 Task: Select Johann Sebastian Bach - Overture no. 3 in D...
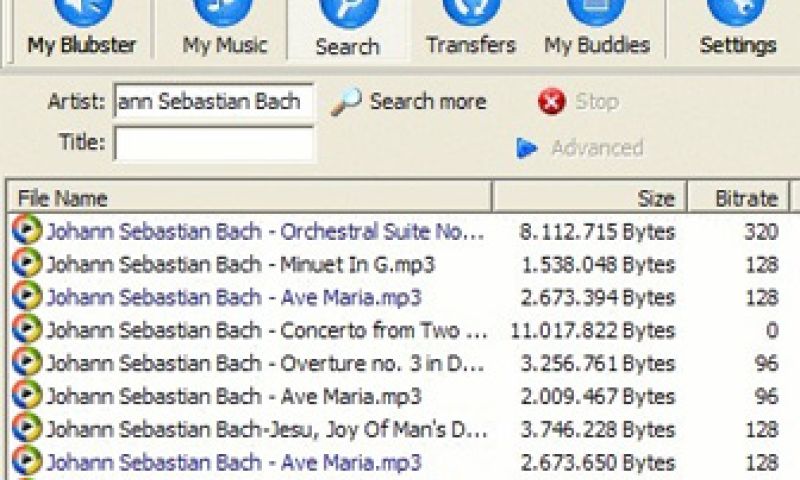(x=265, y=364)
